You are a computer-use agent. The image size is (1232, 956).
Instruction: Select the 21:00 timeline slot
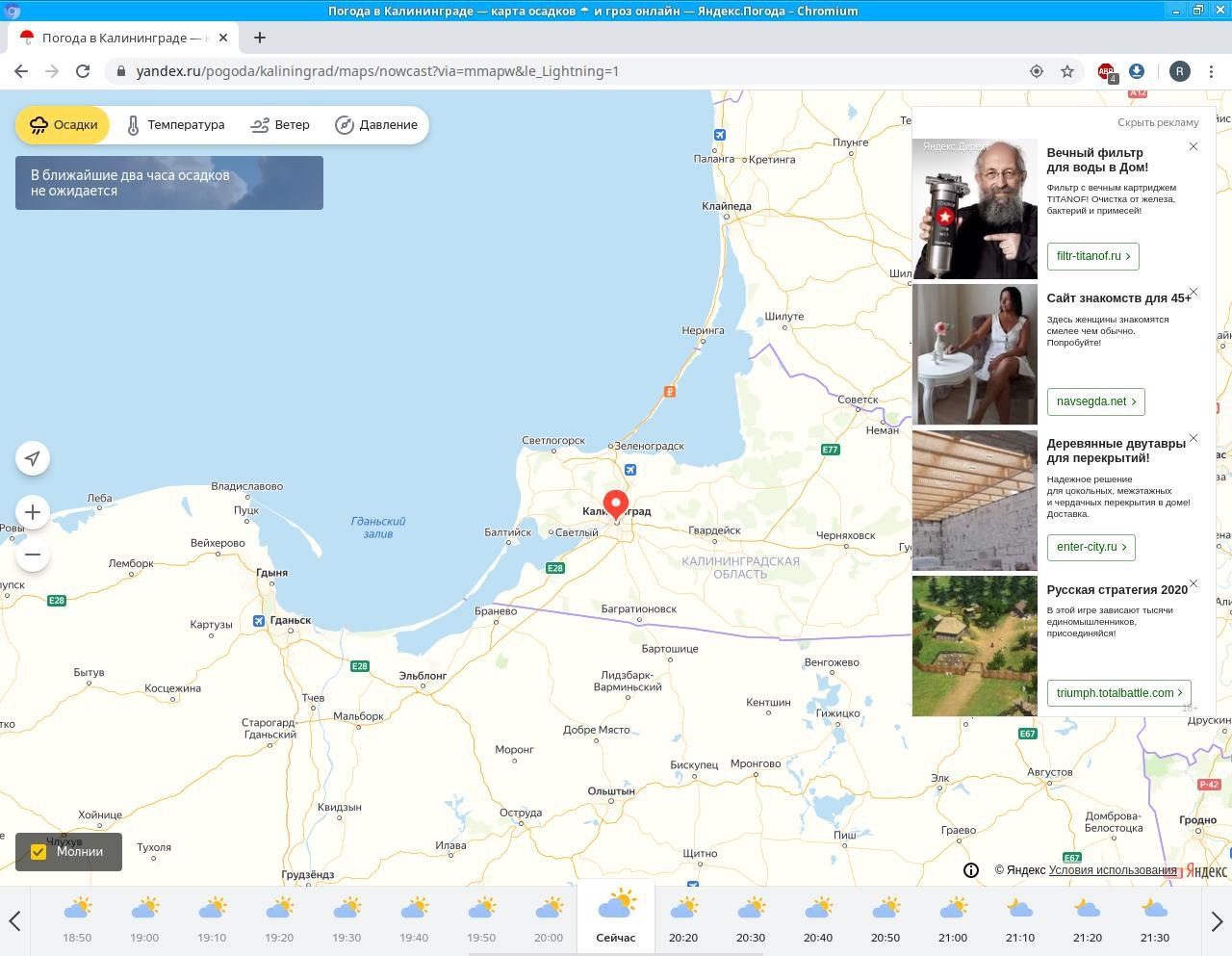click(x=953, y=920)
